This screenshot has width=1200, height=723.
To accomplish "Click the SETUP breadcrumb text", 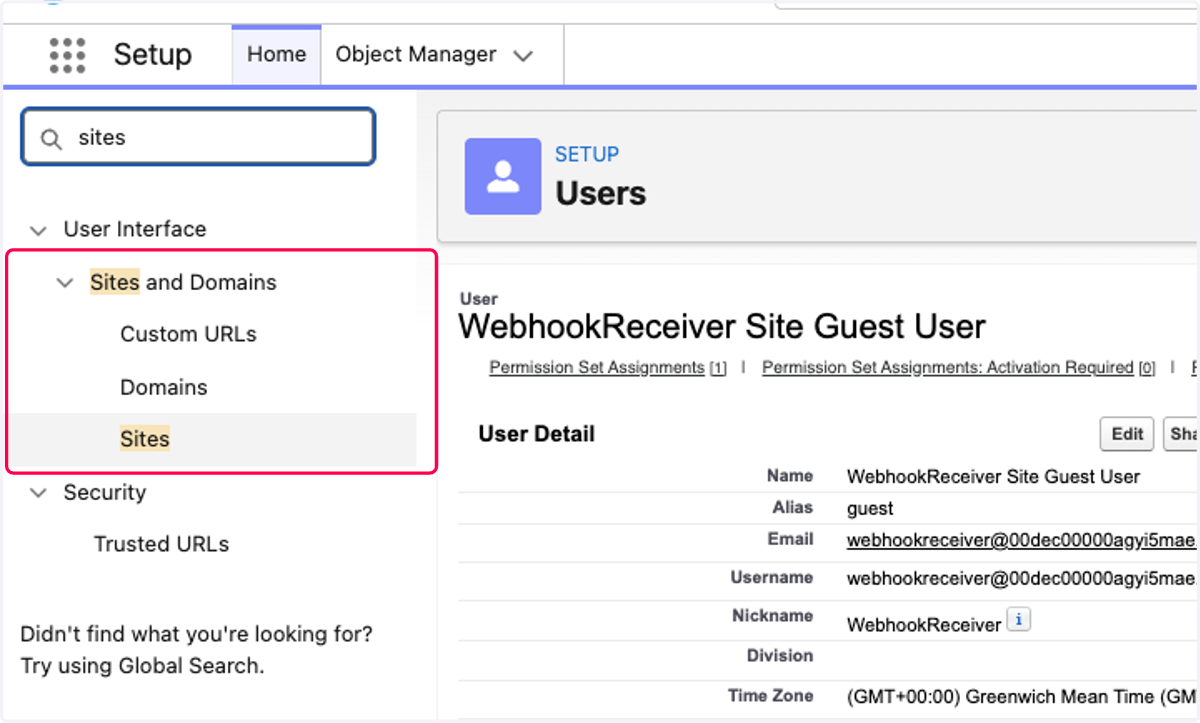I will click(x=587, y=154).
